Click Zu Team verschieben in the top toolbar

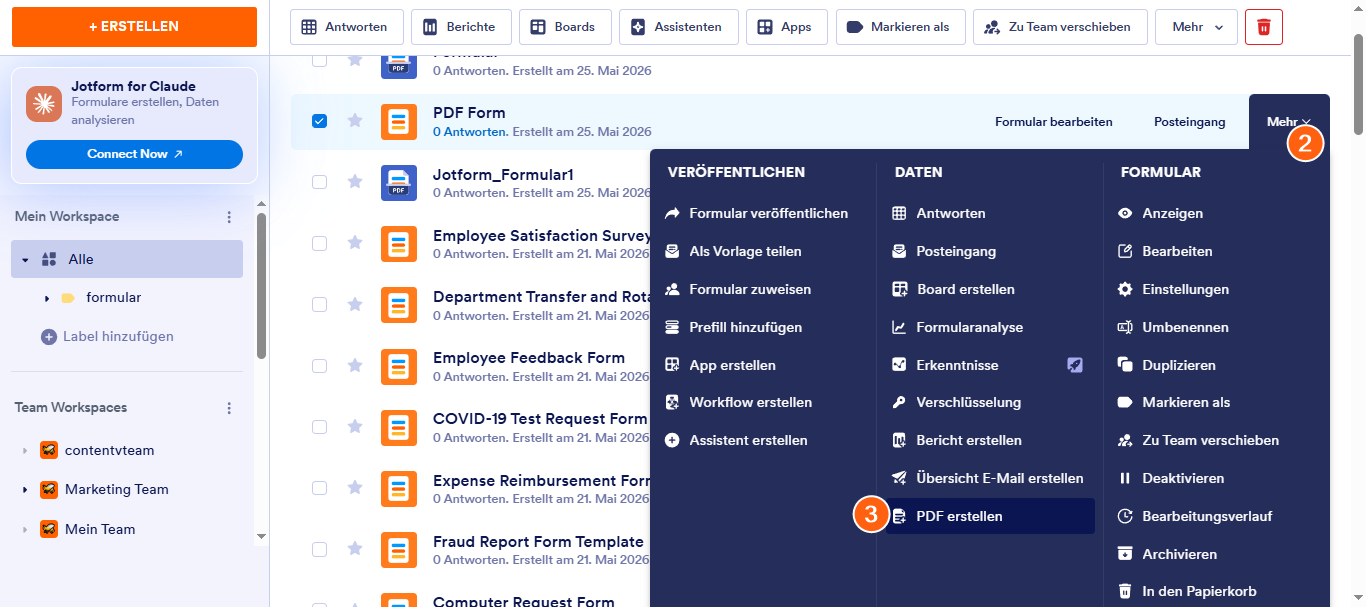coord(1060,27)
